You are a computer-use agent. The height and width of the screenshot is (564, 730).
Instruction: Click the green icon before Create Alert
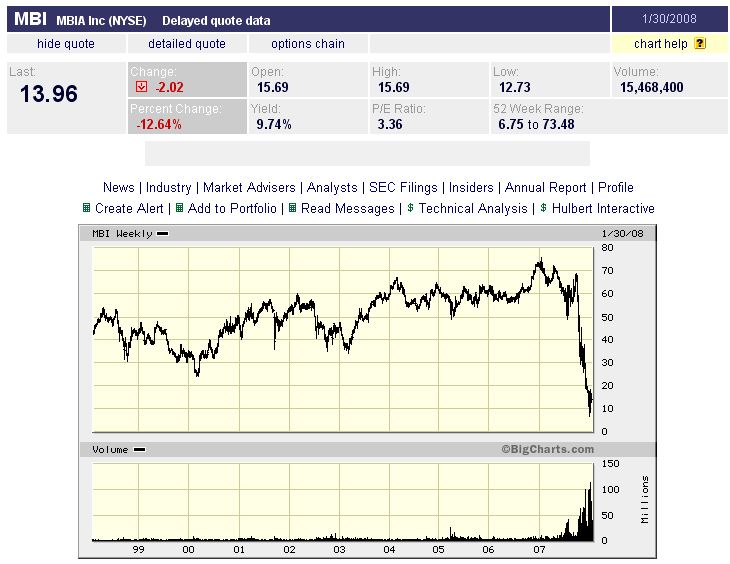tap(86, 209)
